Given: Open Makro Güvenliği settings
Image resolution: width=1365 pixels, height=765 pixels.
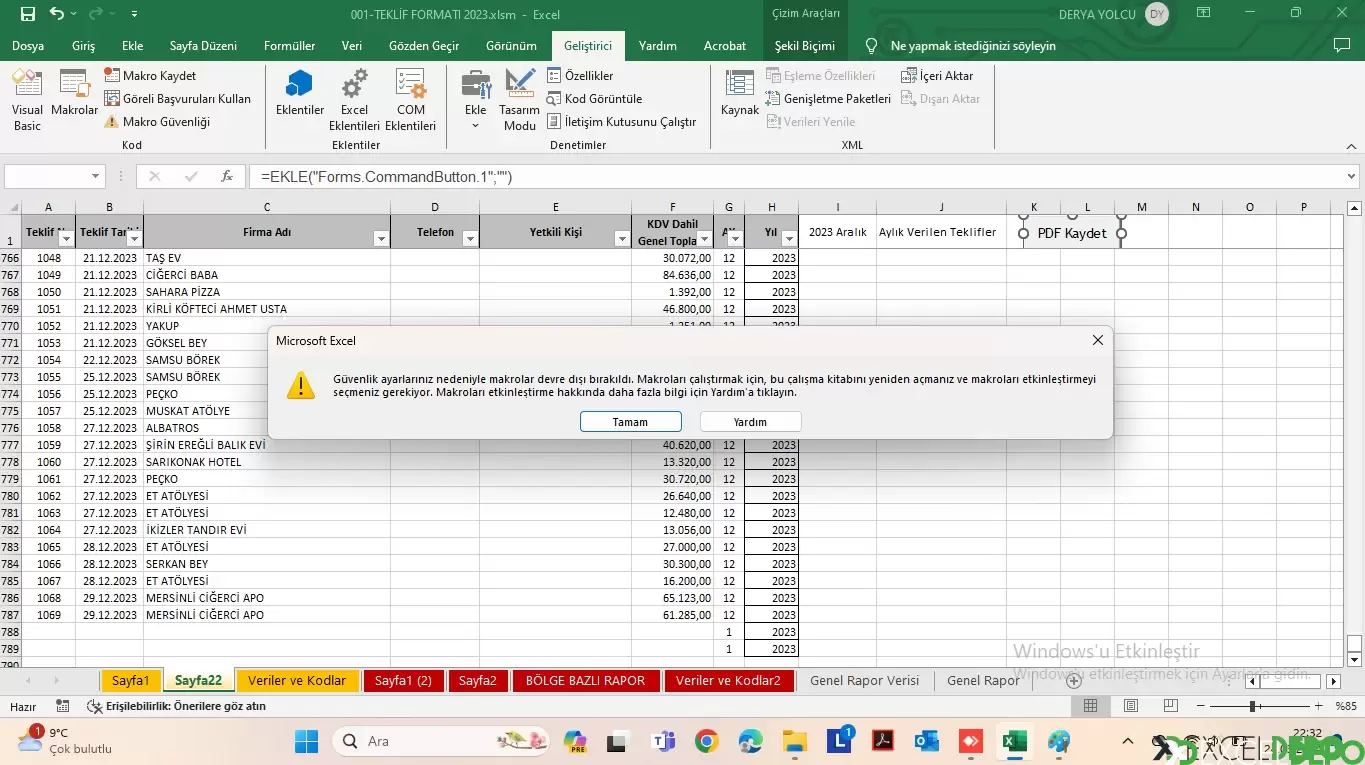Looking at the screenshot, I should 157,122.
